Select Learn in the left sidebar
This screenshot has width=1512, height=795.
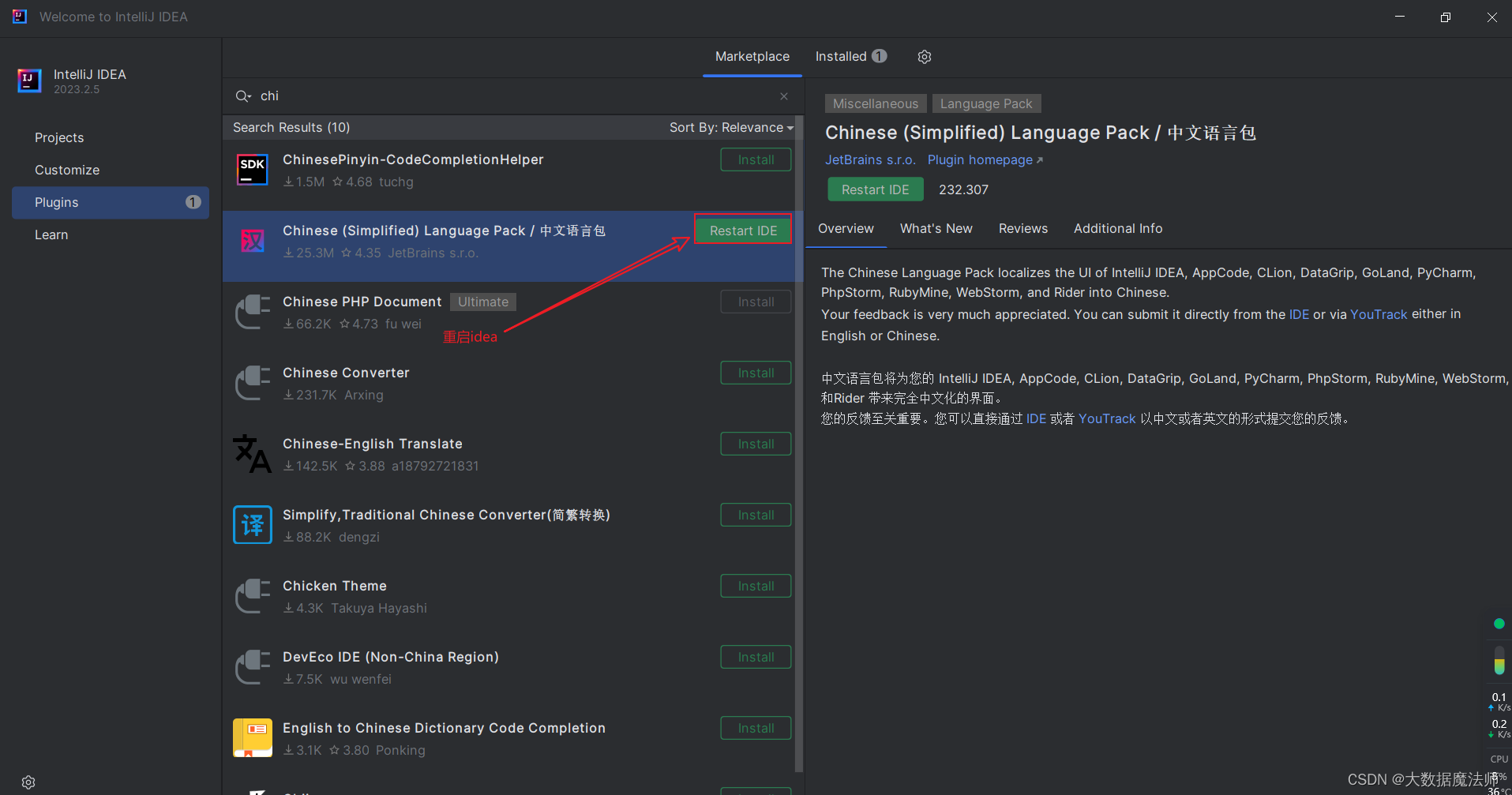(111, 234)
